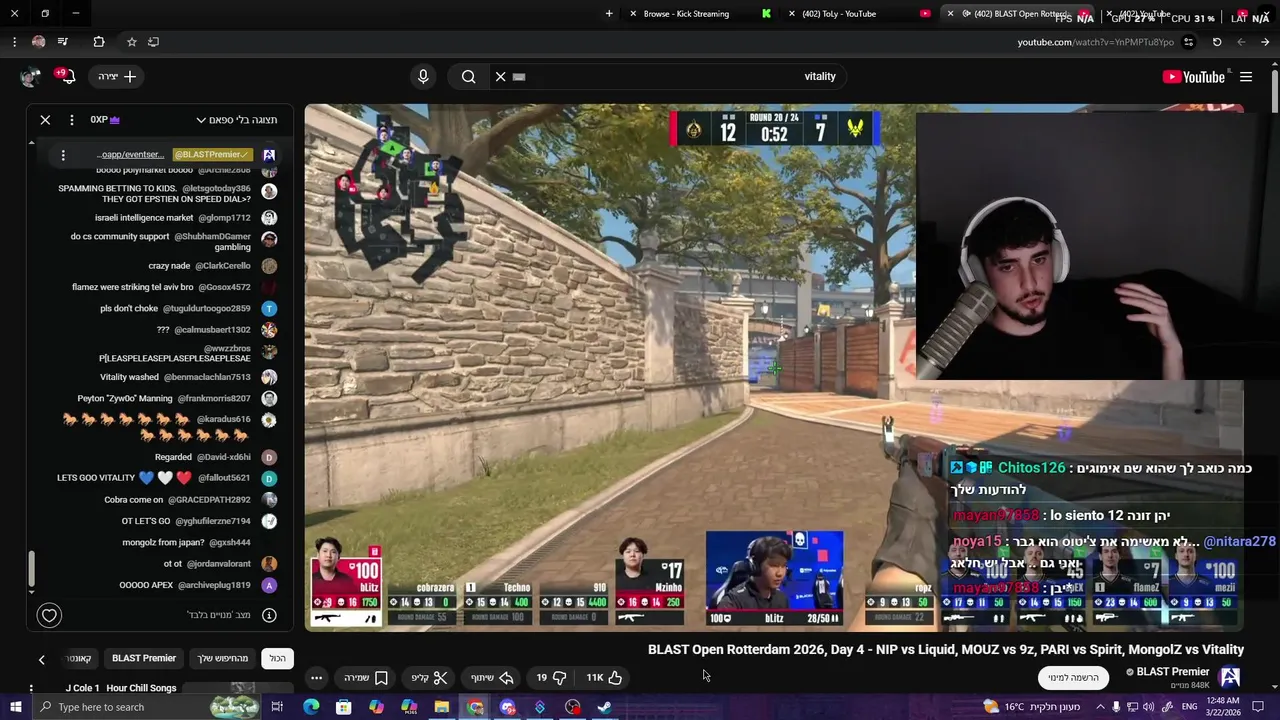Open File Explorer from taskbar
The width and height of the screenshot is (1280, 720).
[442, 707]
